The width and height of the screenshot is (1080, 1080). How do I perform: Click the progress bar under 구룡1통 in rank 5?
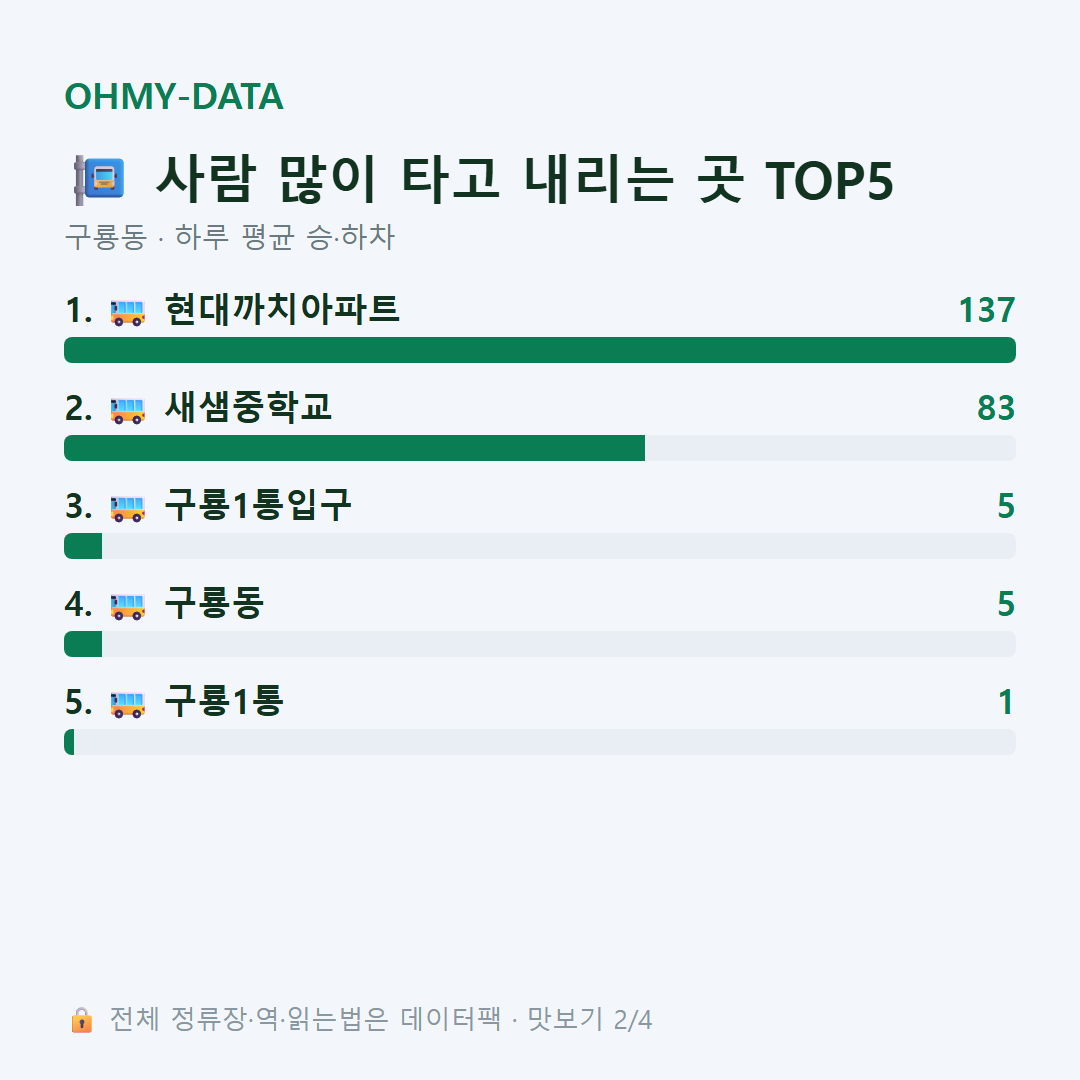click(x=540, y=742)
